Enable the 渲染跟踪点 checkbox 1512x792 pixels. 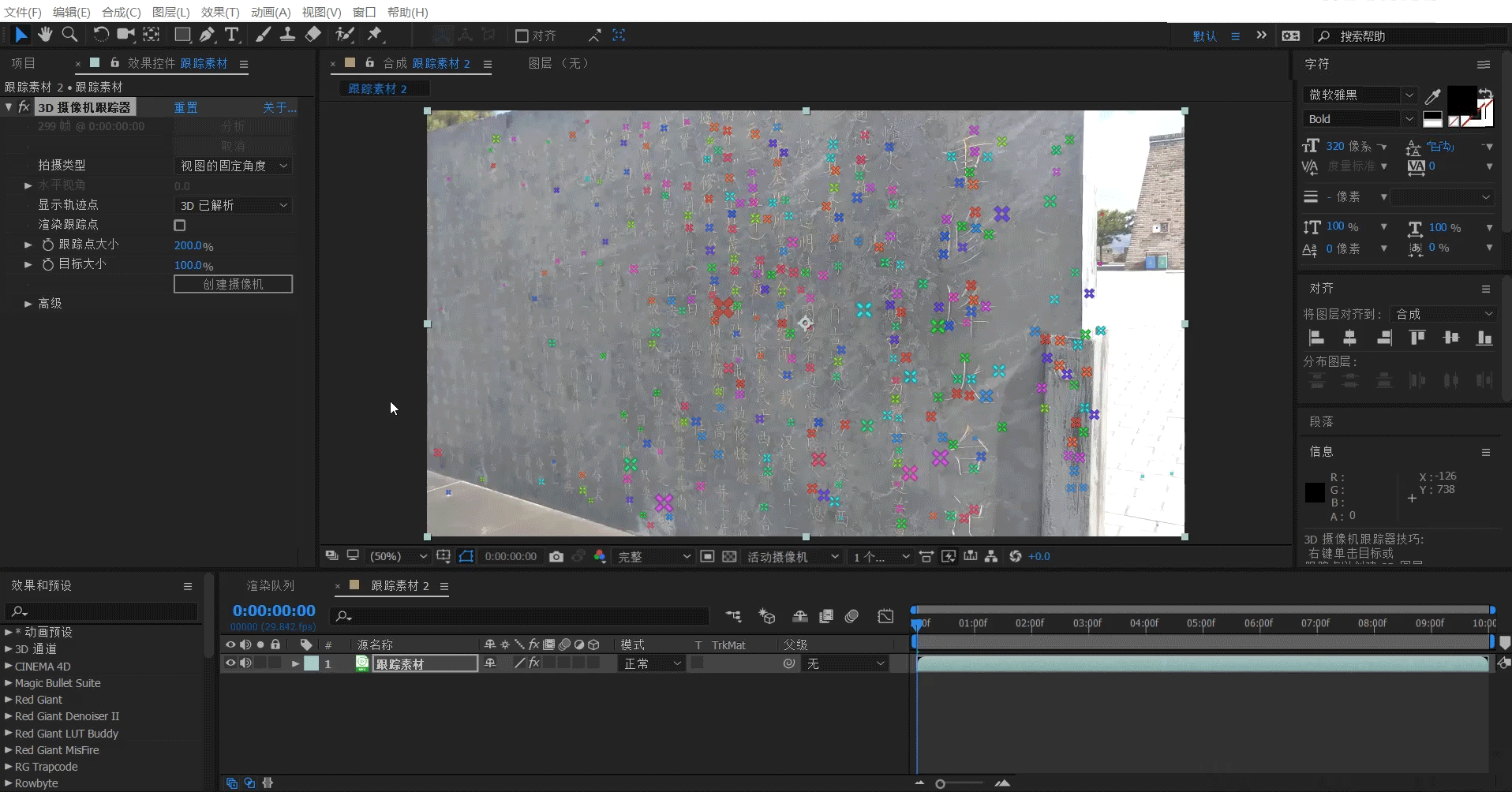(179, 226)
